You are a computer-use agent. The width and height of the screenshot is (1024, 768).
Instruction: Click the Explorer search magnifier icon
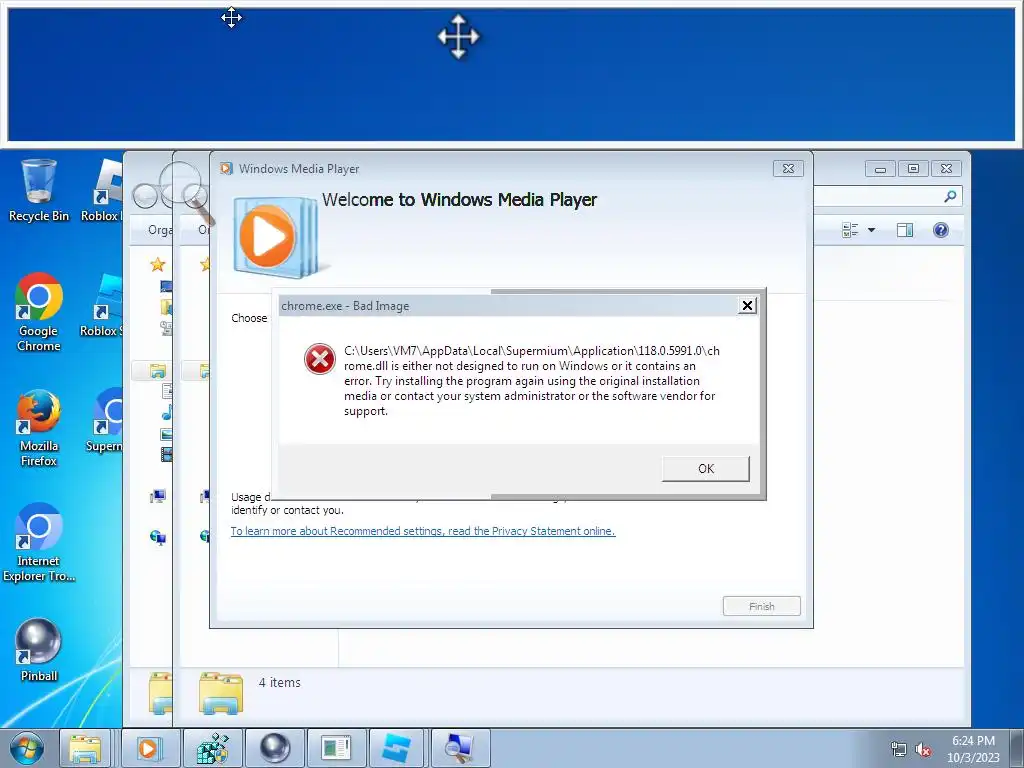tap(950, 196)
